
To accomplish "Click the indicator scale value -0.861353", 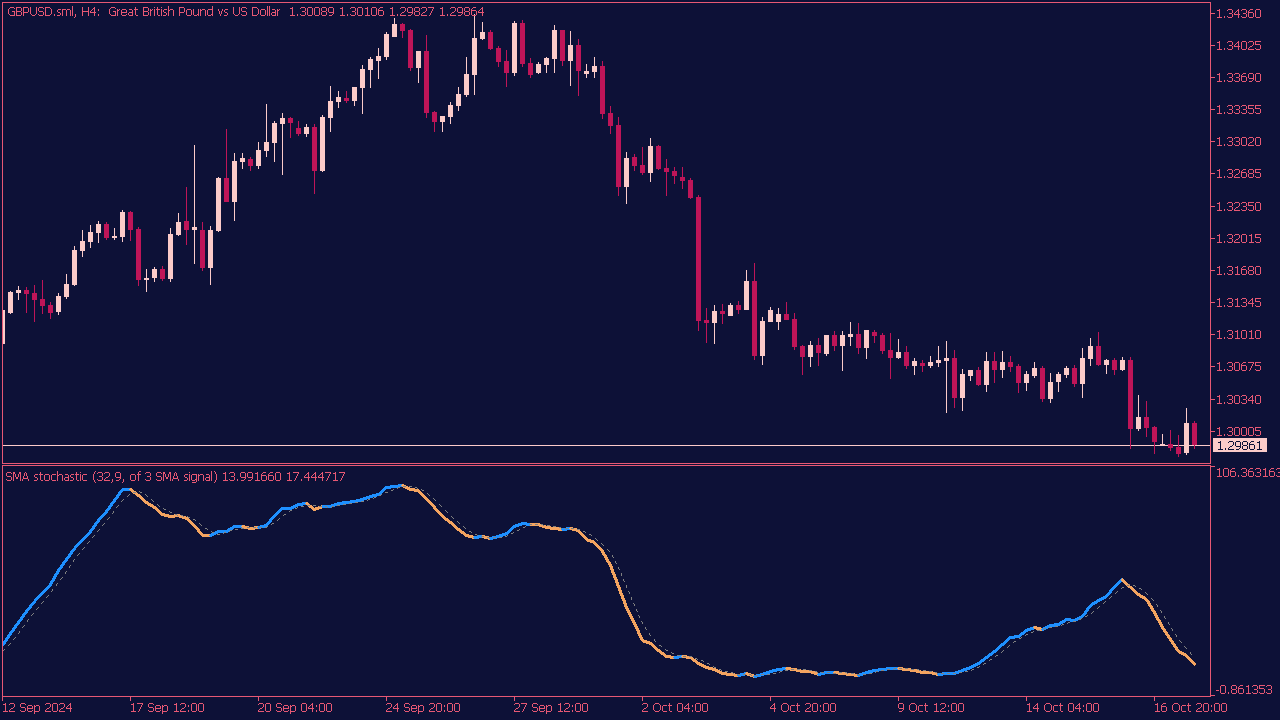I will [1244, 690].
